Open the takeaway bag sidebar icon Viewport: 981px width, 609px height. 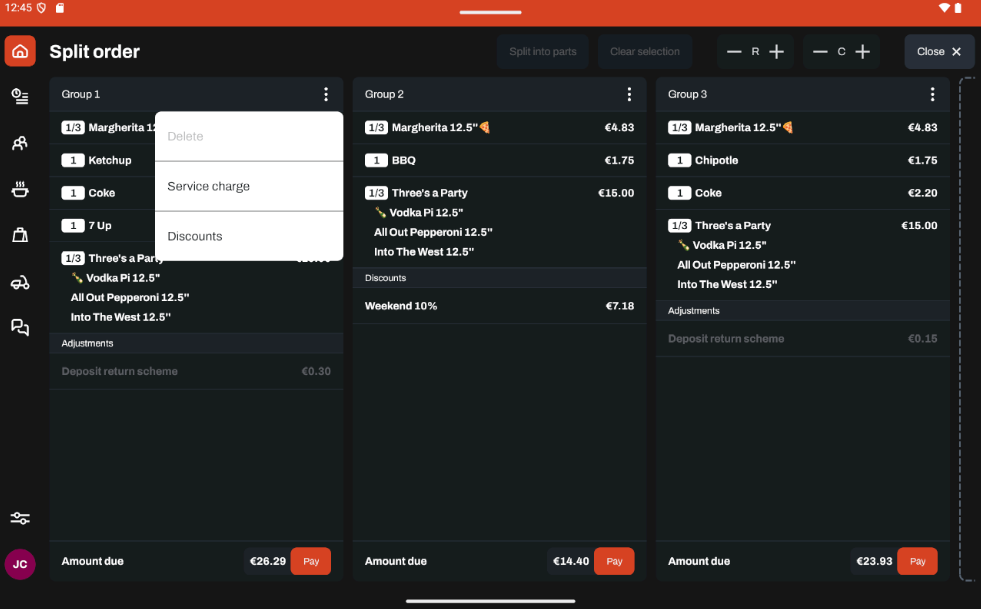pos(20,235)
